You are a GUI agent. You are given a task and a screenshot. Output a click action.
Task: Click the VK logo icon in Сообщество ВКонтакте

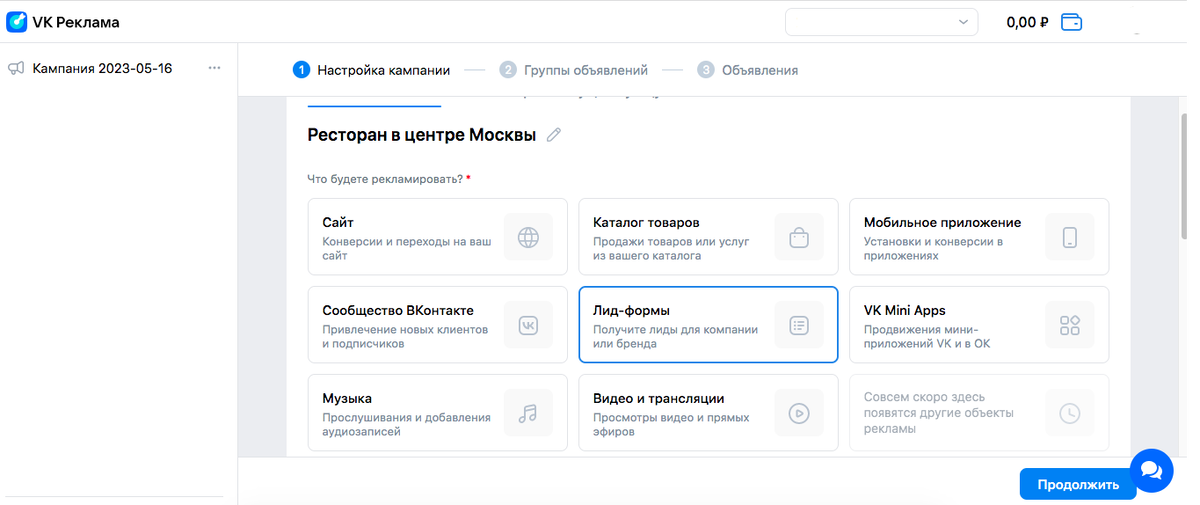point(528,325)
